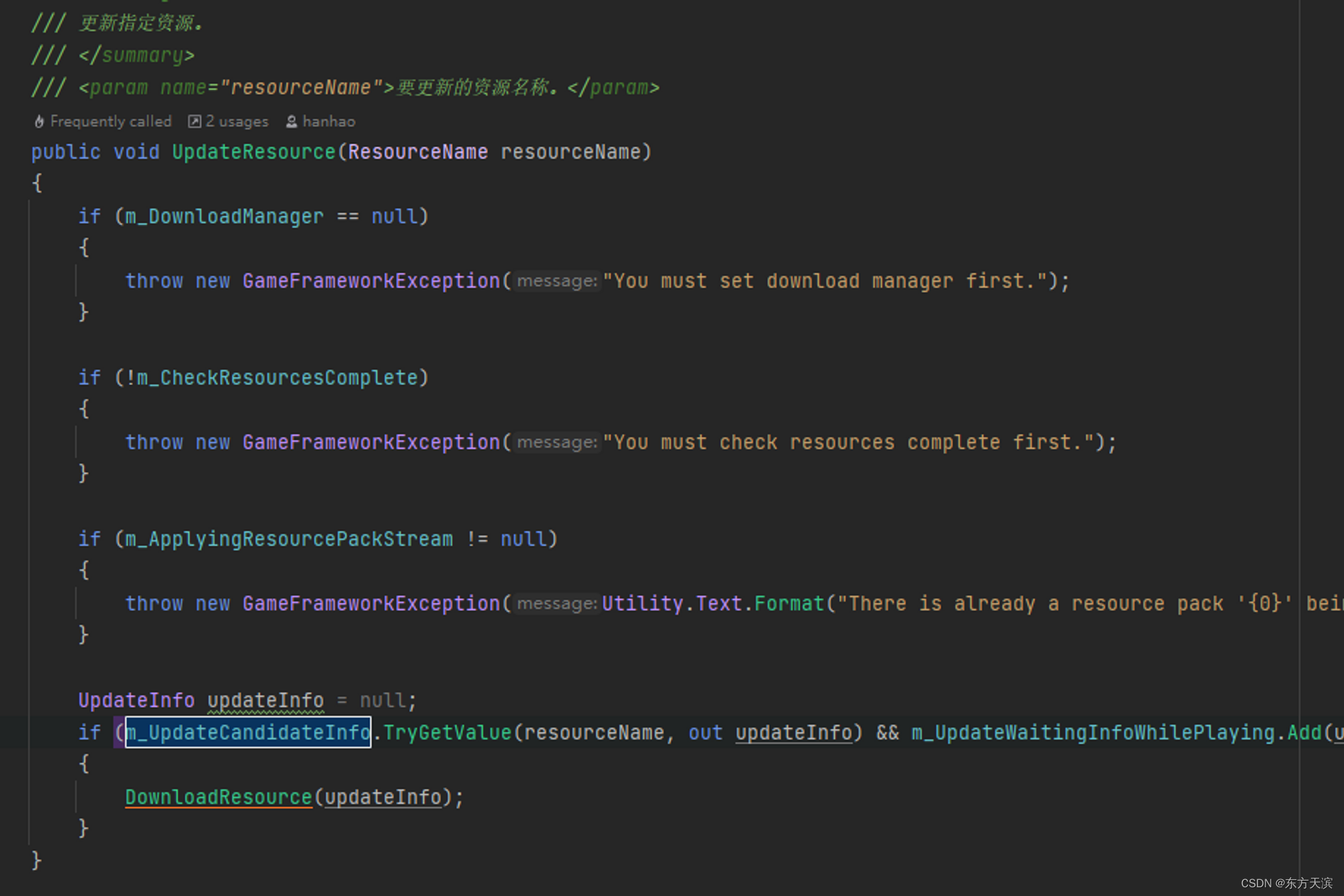Click the m_UpdateWaitingInfoWhilePlaying identifier
The image size is (1344, 896).
point(1093,732)
